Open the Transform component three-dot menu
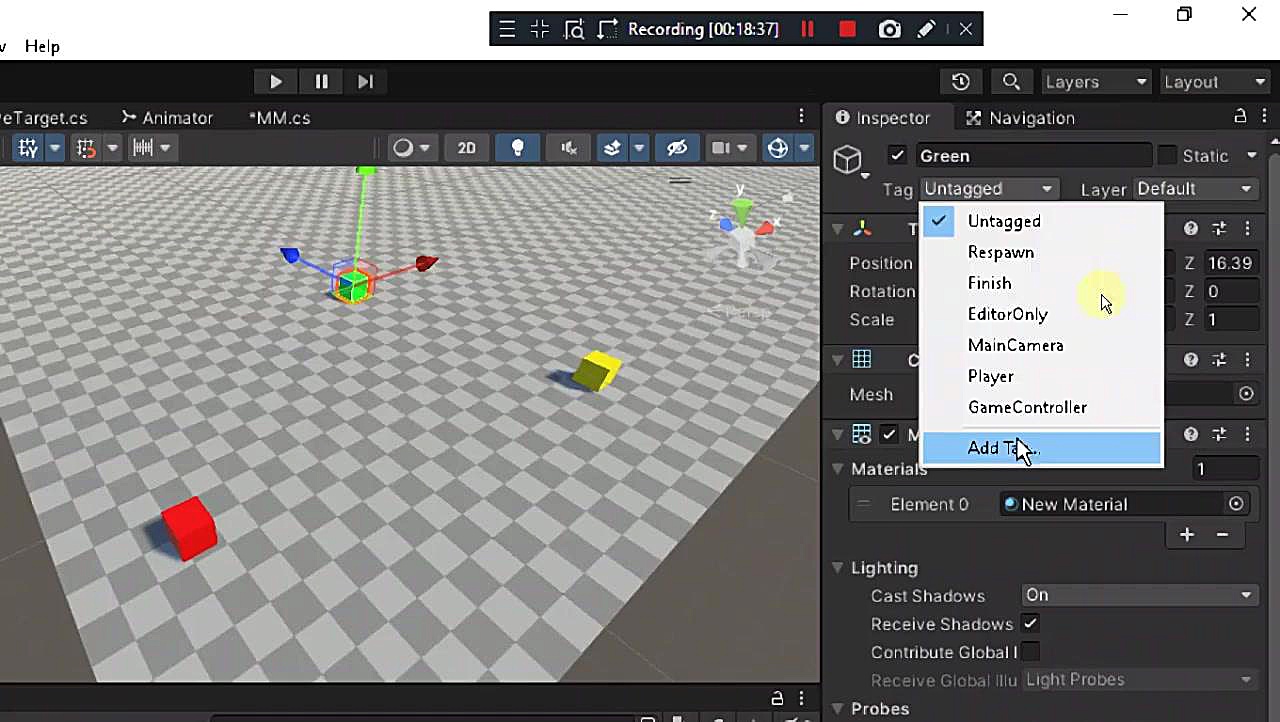 pyautogui.click(x=1247, y=229)
